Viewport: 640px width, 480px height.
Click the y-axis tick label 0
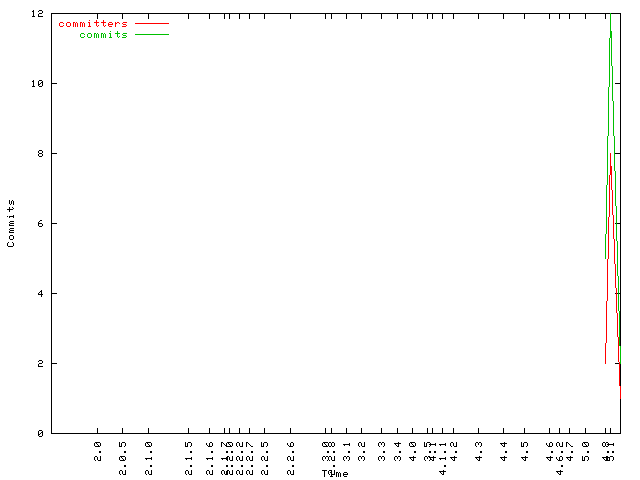pyautogui.click(x=39, y=433)
